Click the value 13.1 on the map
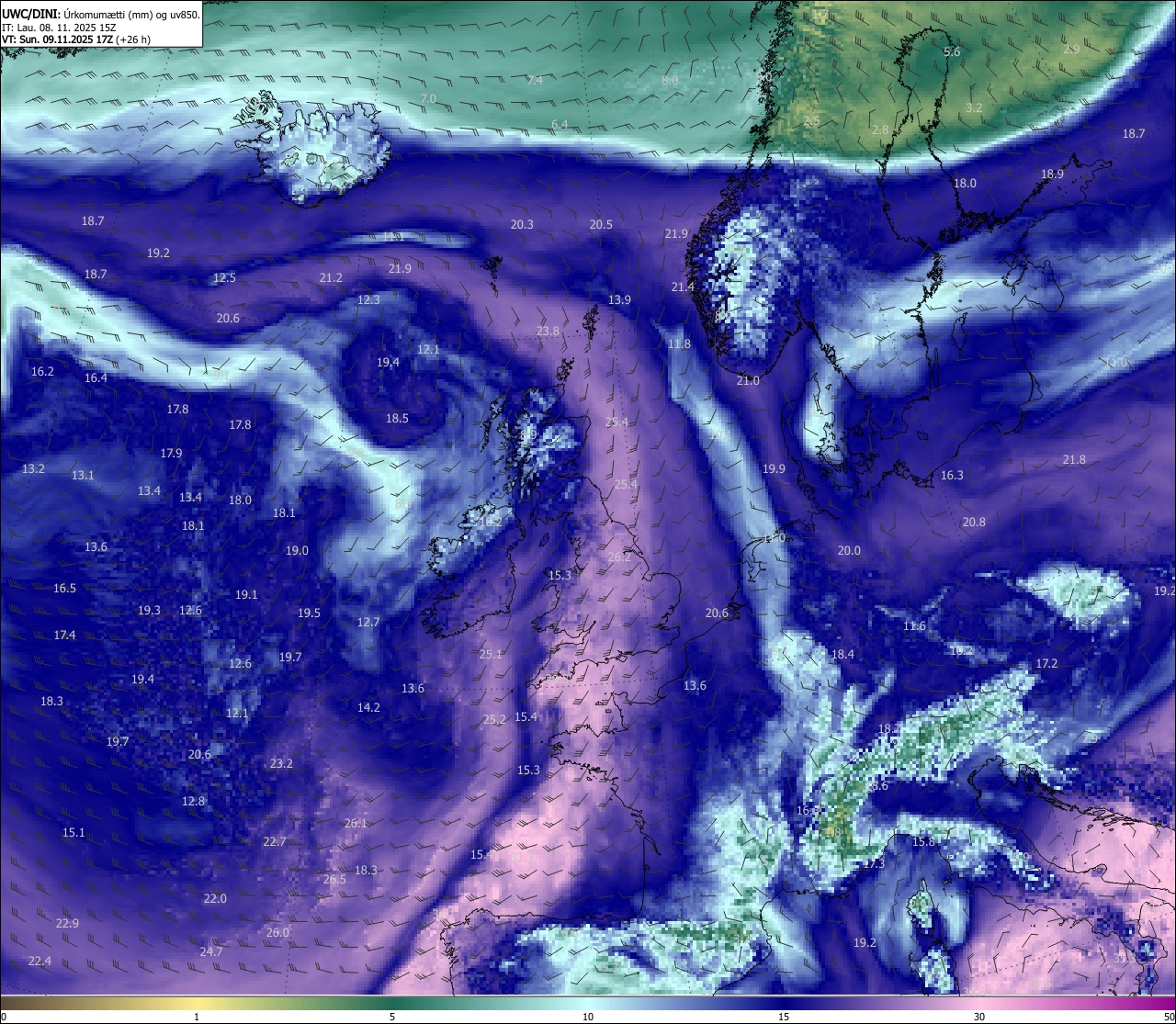1176x1024 pixels. [83, 475]
